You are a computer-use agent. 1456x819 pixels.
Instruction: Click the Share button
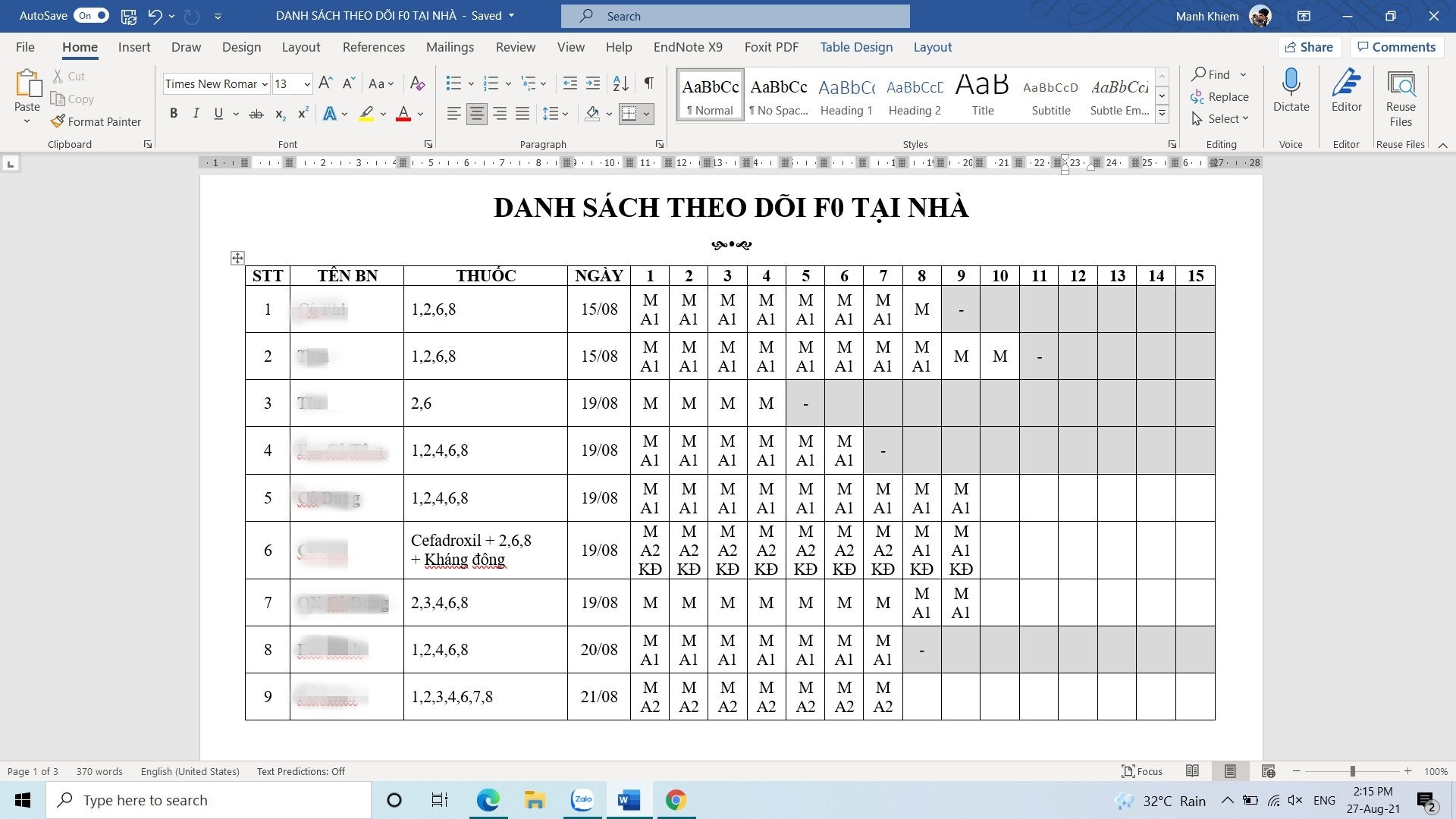tap(1309, 47)
